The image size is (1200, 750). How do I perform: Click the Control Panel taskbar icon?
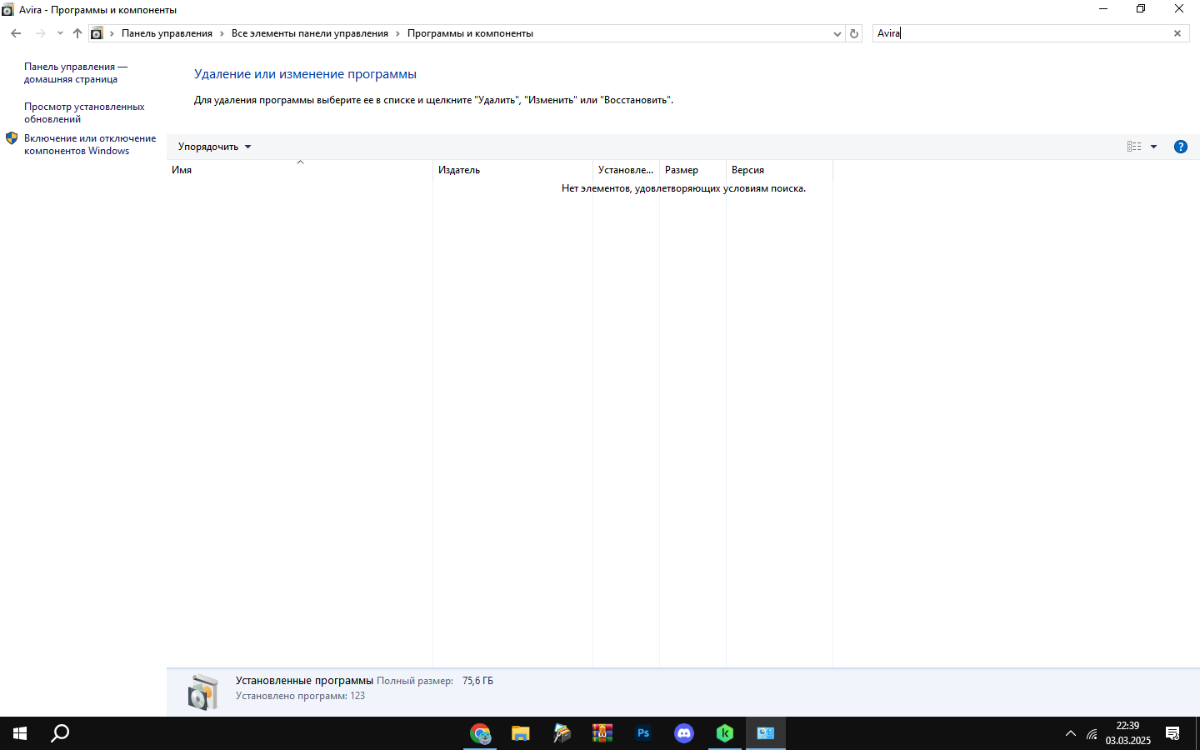coord(765,733)
